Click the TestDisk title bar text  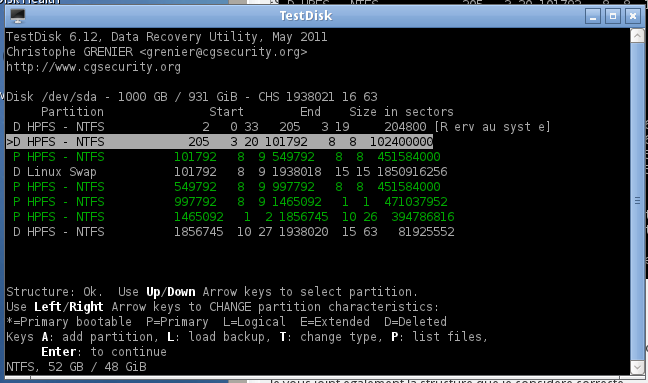click(306, 16)
